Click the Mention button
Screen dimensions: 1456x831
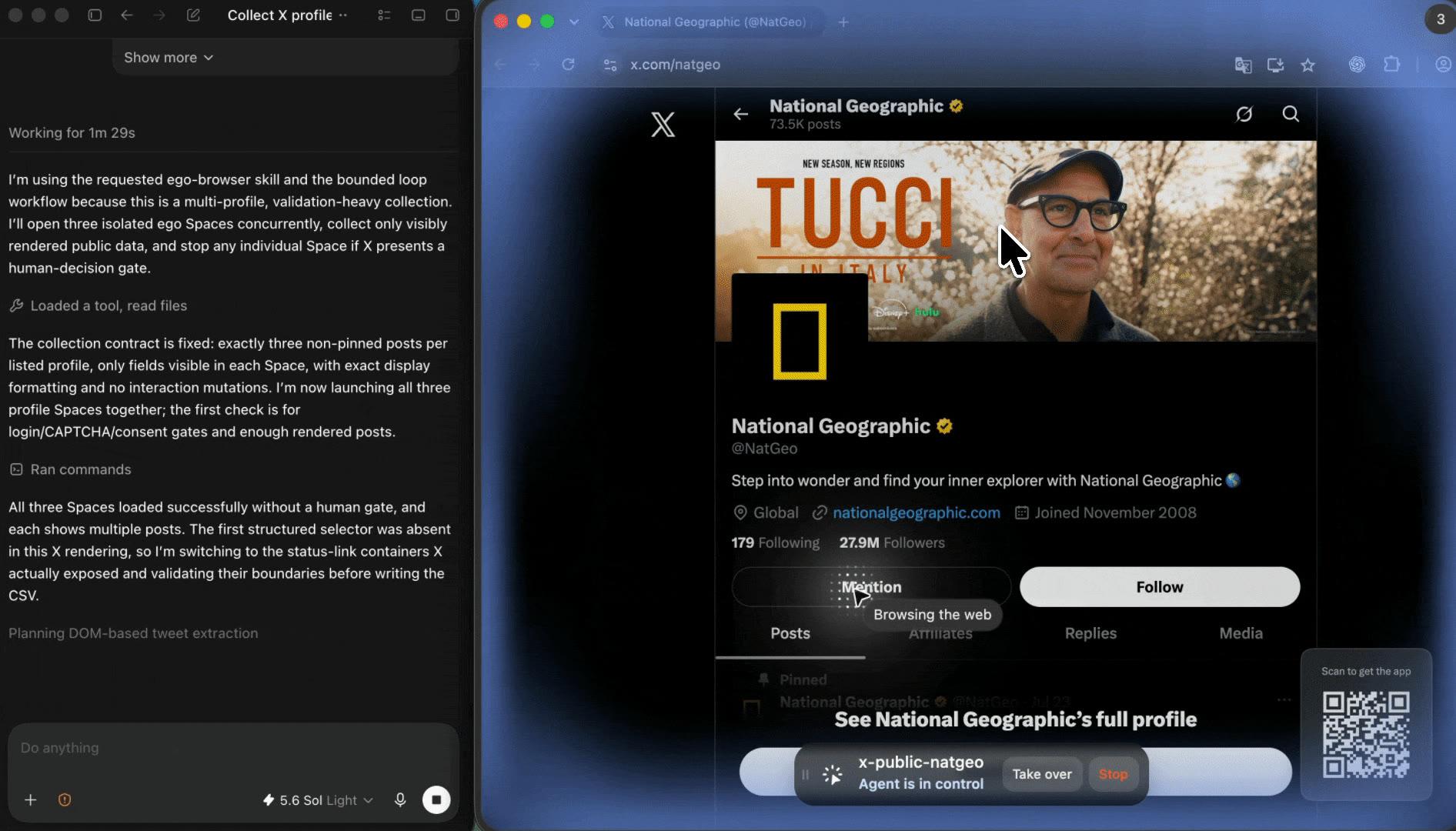click(871, 587)
